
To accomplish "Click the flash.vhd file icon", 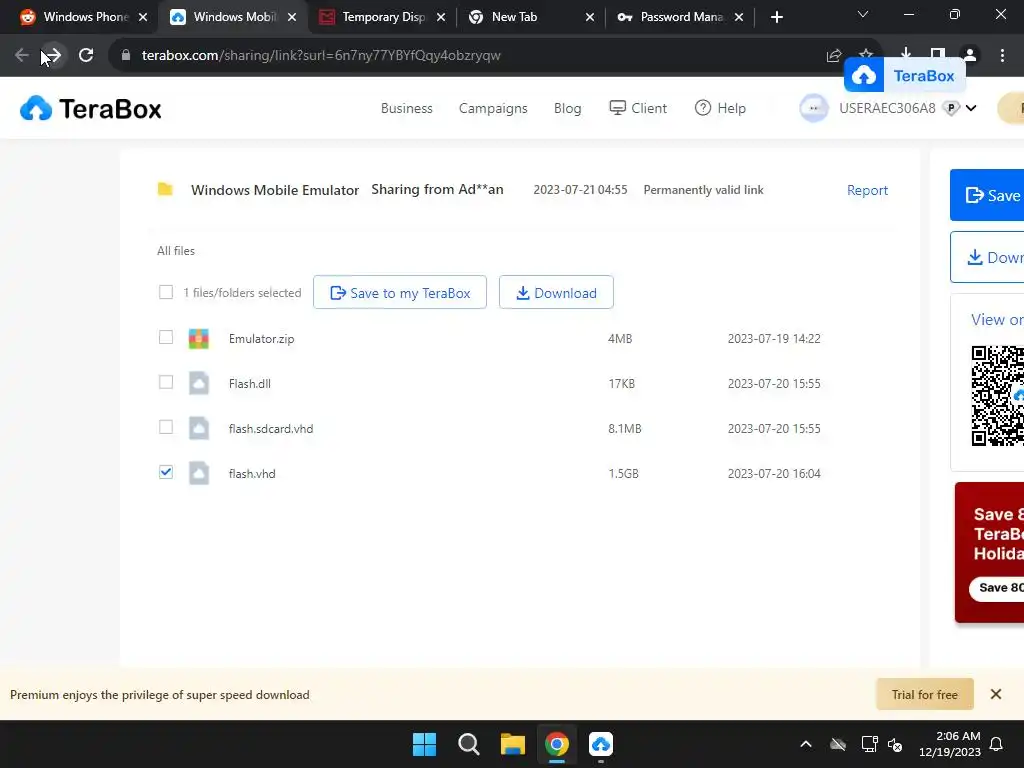I will [199, 473].
